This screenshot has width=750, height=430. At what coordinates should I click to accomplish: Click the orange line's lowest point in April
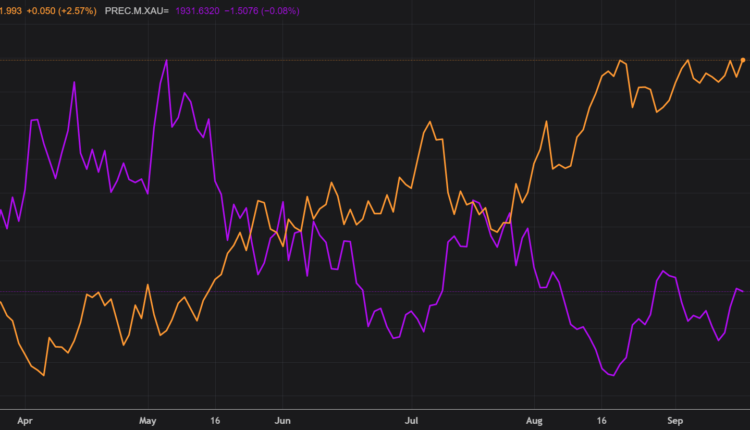tap(43, 376)
